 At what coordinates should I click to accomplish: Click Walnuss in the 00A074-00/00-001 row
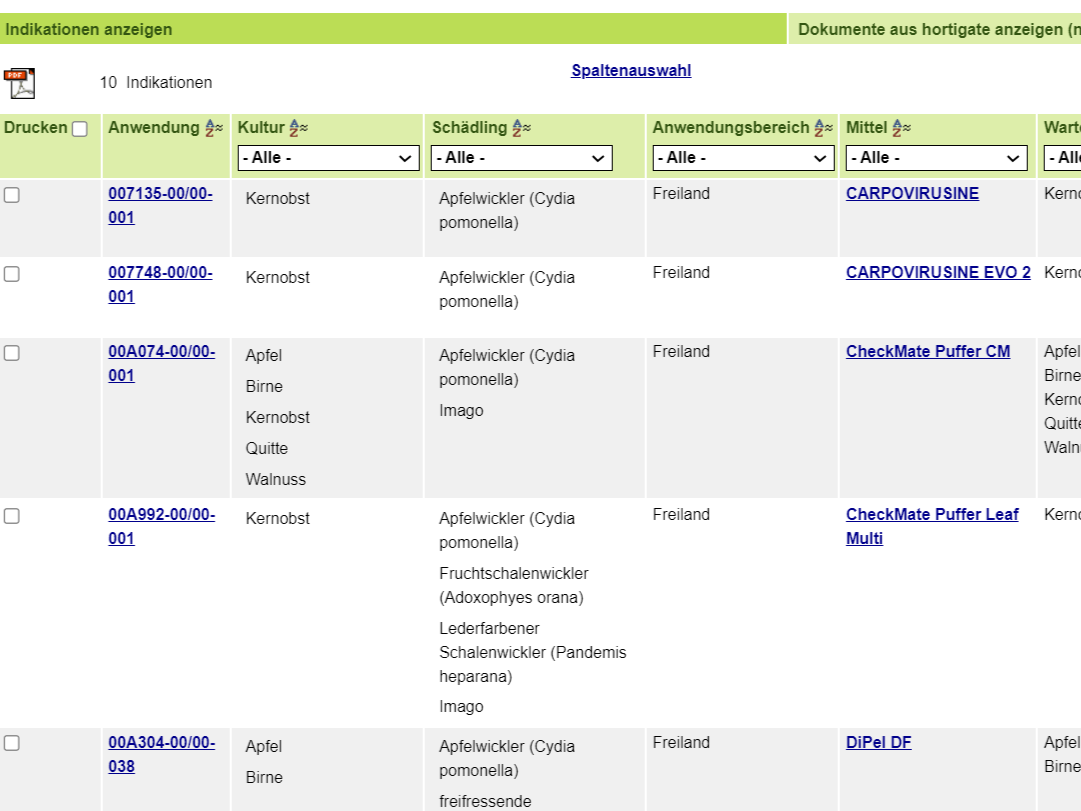pos(276,479)
